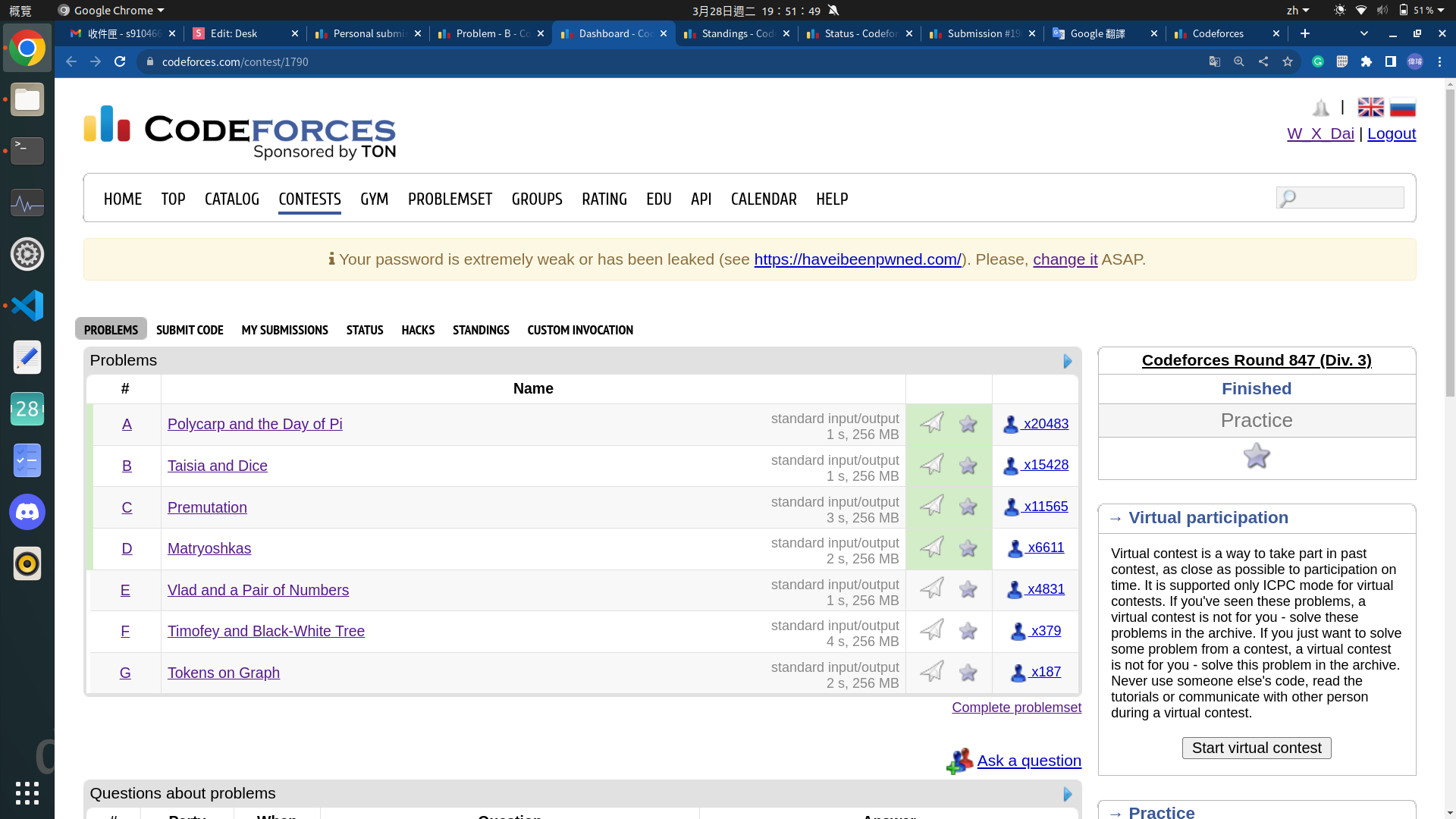Open Discord from the Ubuntu dock
The image size is (1456, 819).
[x=27, y=512]
